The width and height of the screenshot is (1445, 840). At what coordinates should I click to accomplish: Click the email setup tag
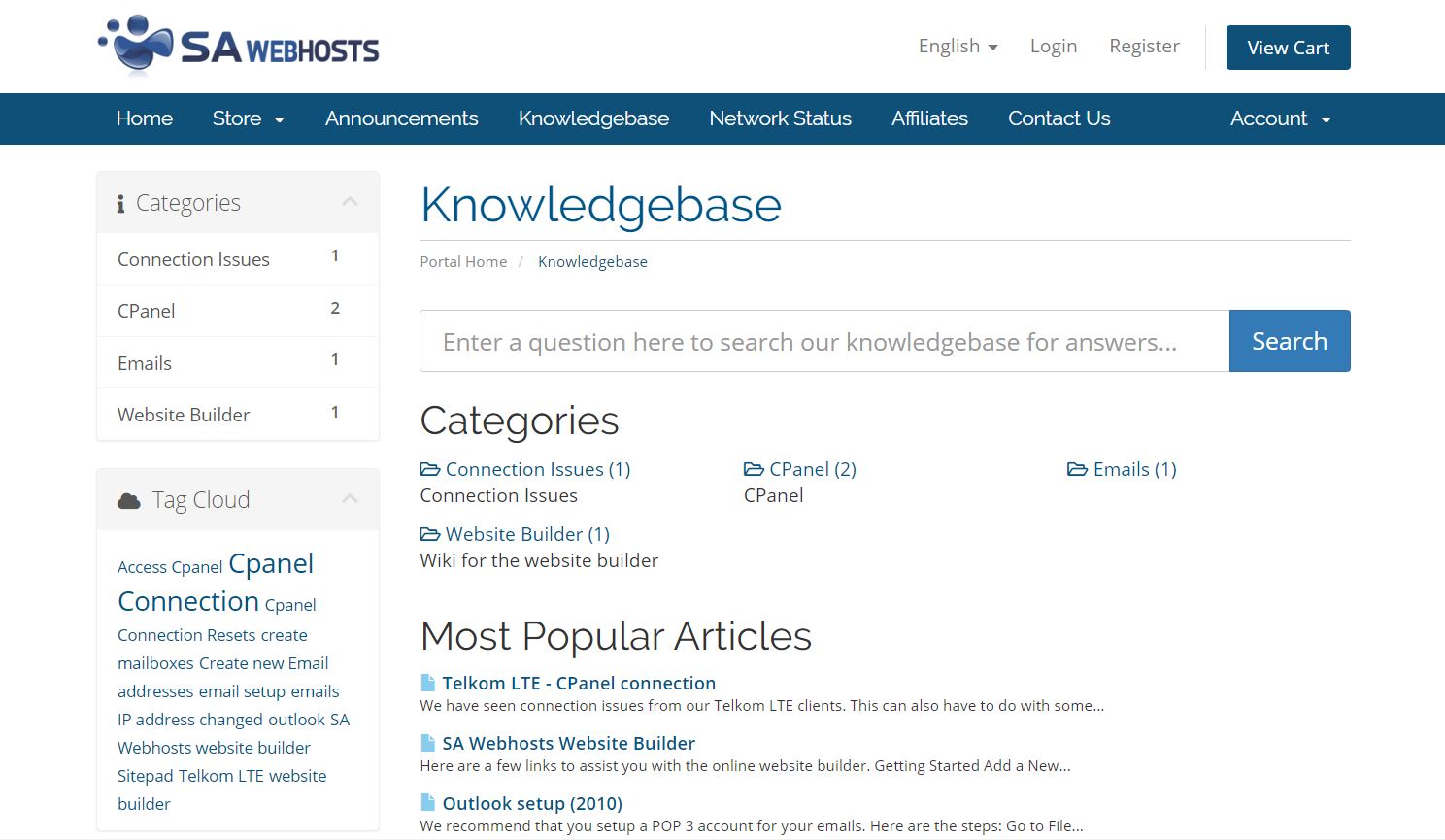(242, 691)
